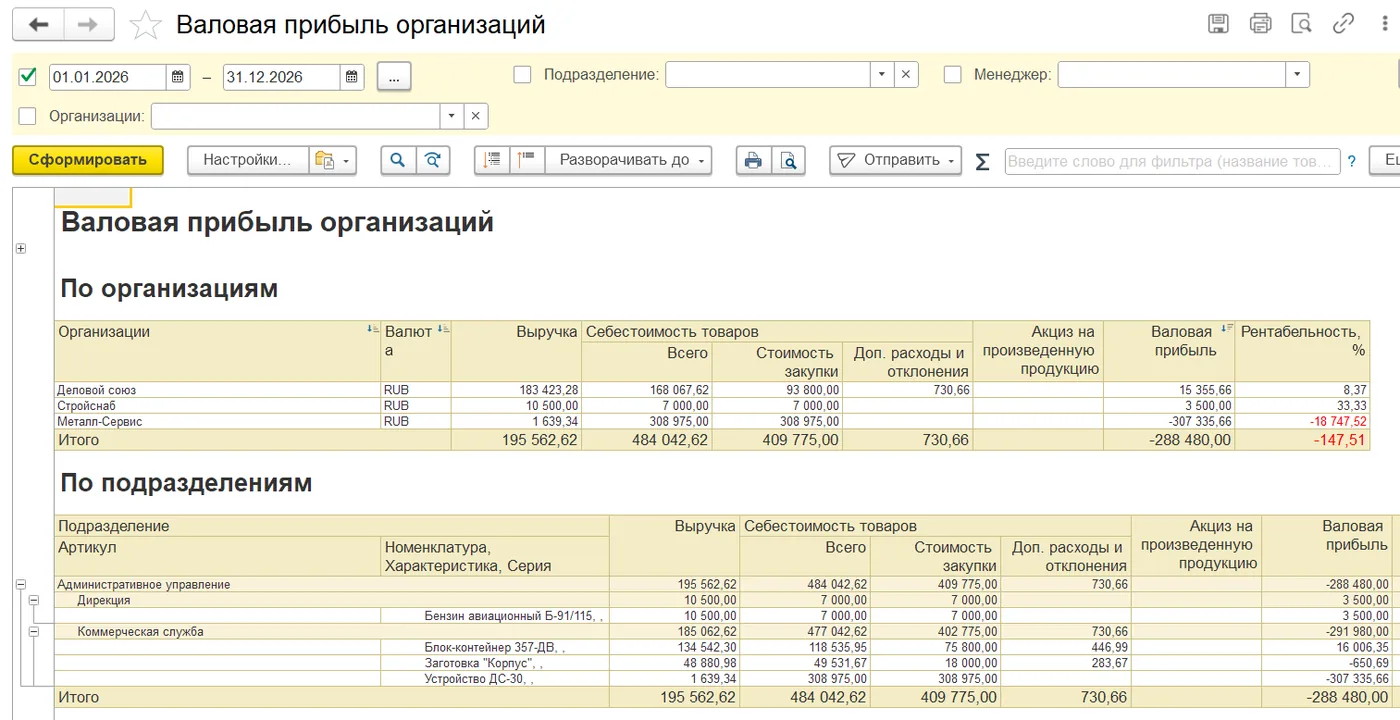Open the Настройки... button
The height and width of the screenshot is (720, 1400).
pyautogui.click(x=247, y=160)
